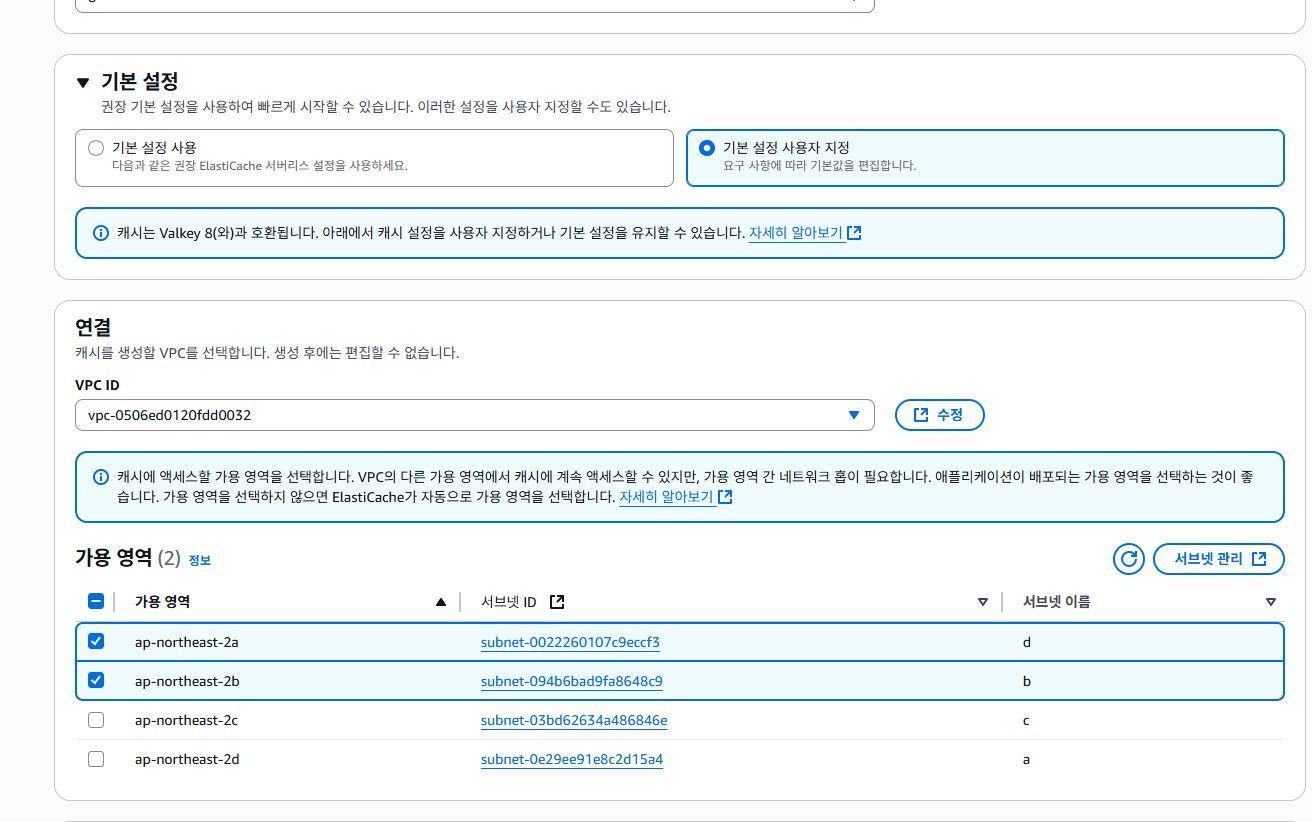Check the ap-northeast-2d checkbox

pyautogui.click(x=96, y=759)
